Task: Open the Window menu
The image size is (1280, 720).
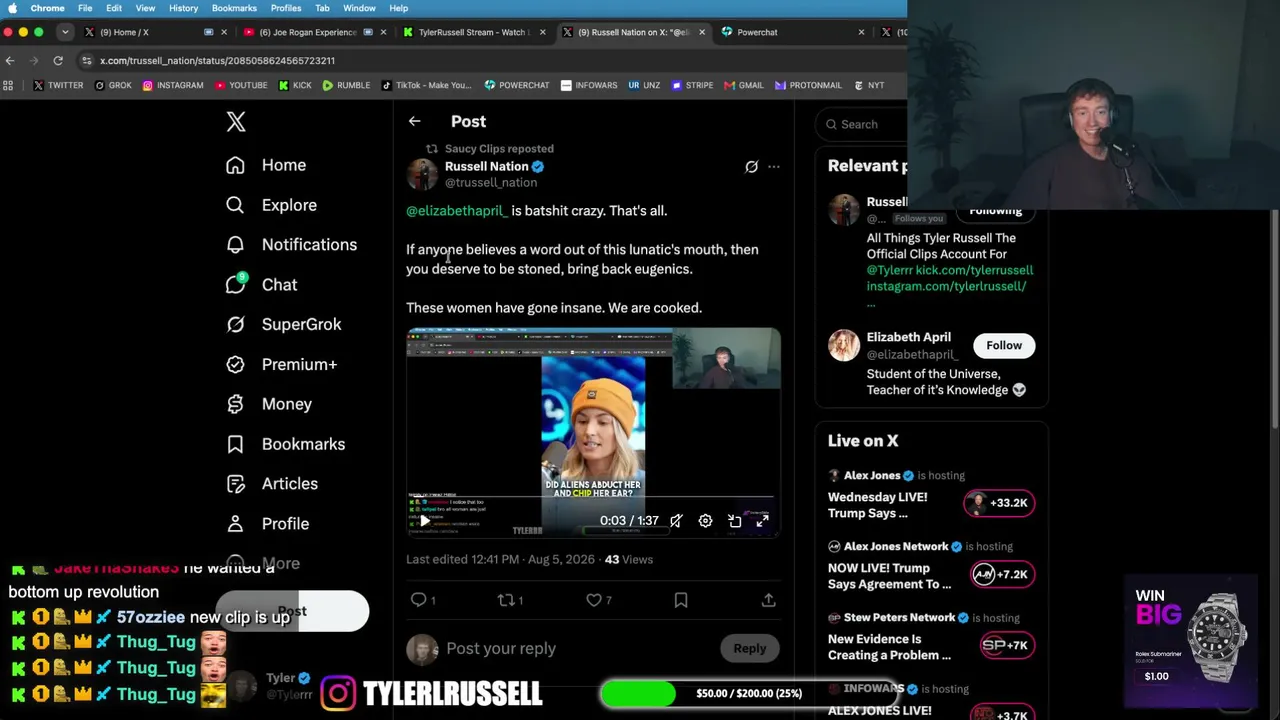Action: point(359,8)
